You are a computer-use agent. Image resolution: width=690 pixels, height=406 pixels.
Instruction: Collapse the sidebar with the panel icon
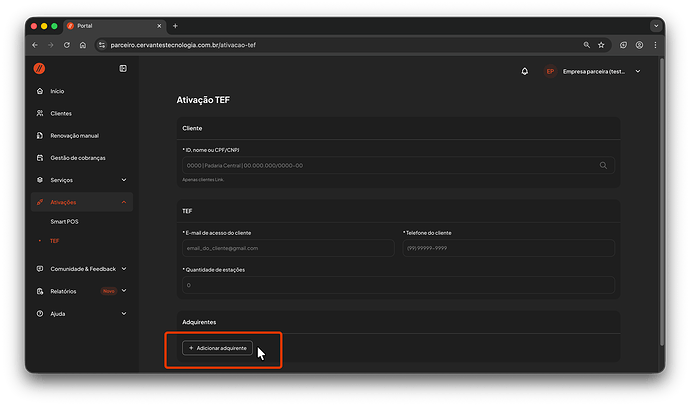coord(123,68)
